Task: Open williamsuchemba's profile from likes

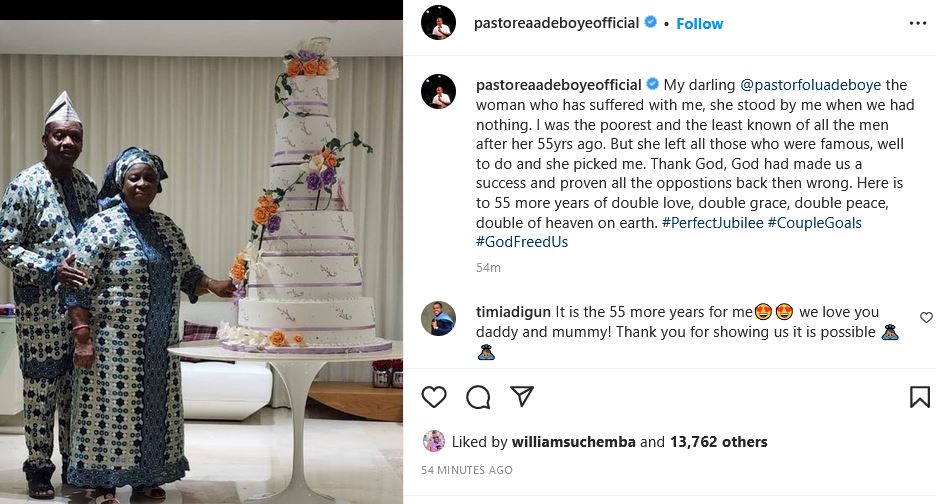Action: click(x=573, y=442)
